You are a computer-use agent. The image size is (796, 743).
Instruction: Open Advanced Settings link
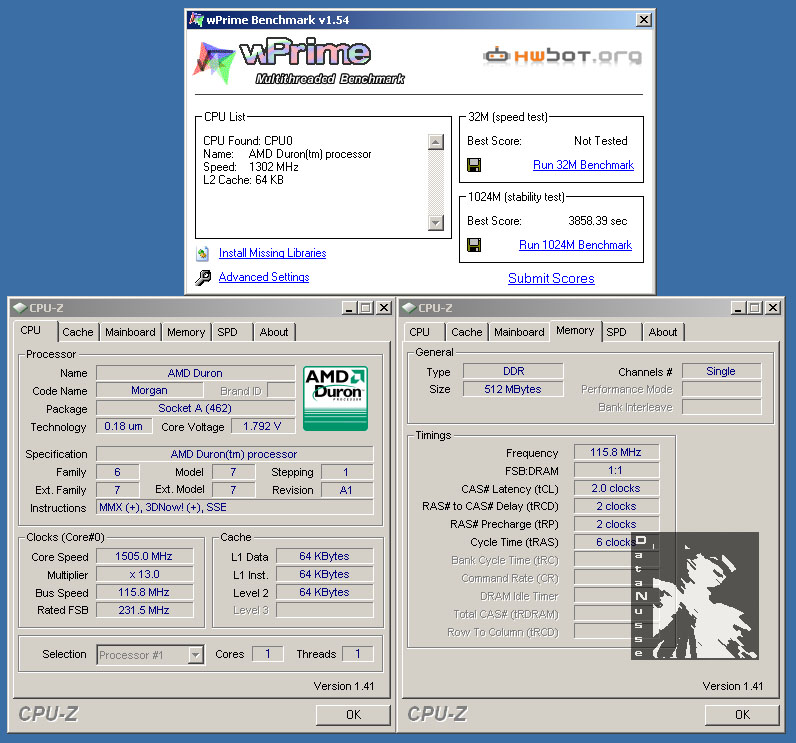[x=264, y=277]
